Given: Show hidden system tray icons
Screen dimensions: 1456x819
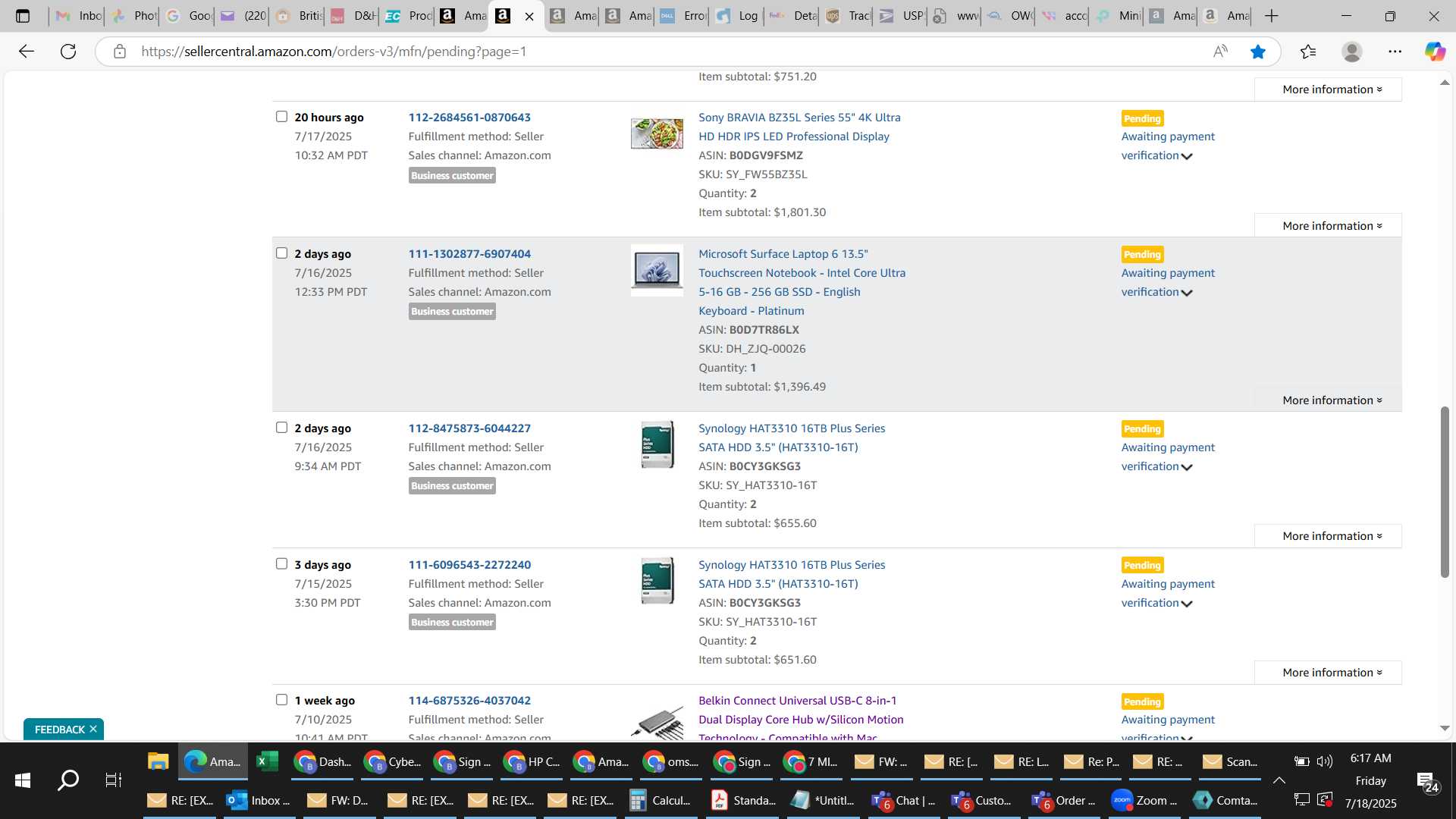Looking at the screenshot, I should tap(1279, 780).
